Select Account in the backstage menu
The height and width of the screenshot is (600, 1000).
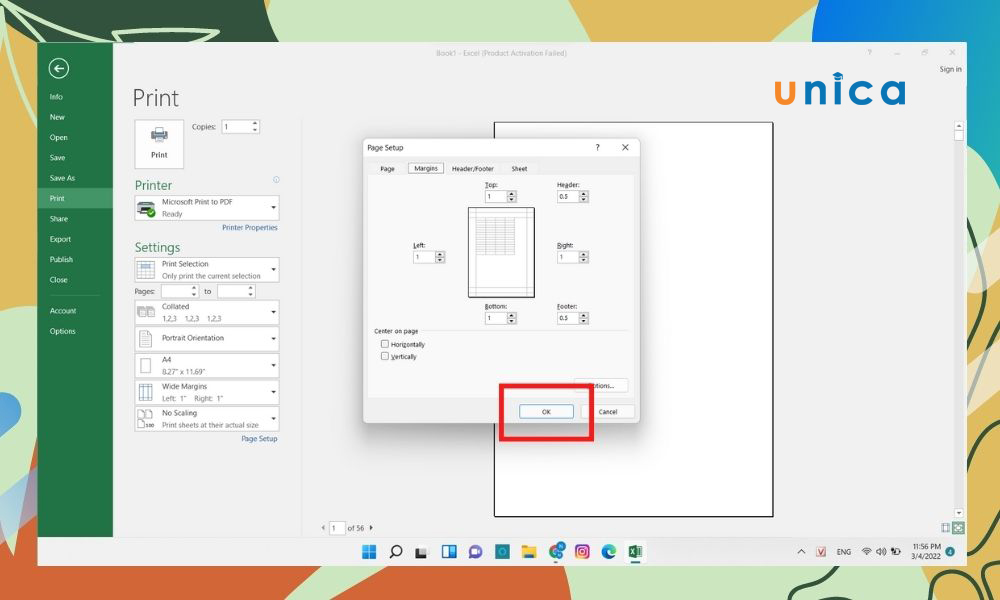click(x=62, y=311)
